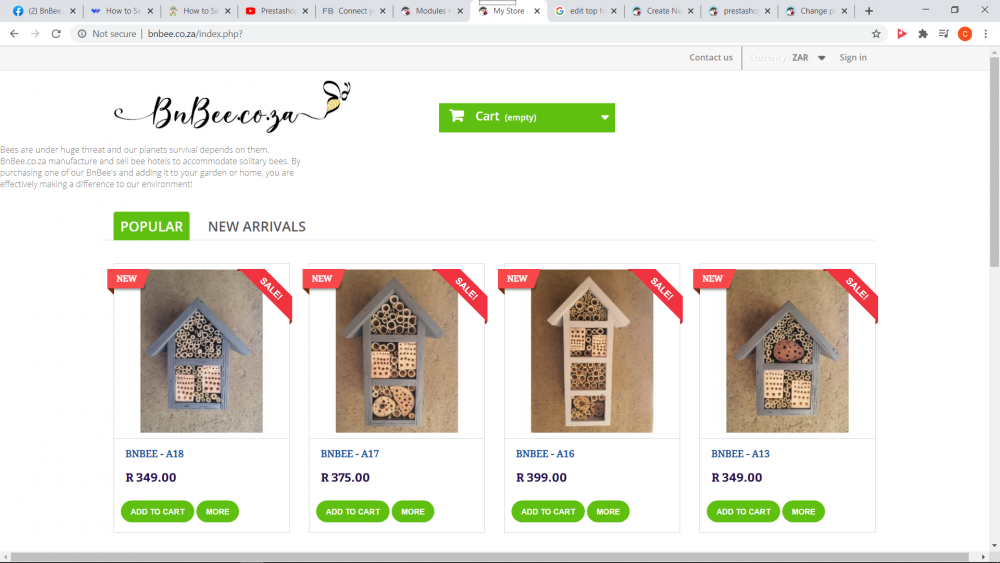This screenshot has width=1000, height=563.
Task: Click the red profile avatar icon
Action: pos(965,34)
